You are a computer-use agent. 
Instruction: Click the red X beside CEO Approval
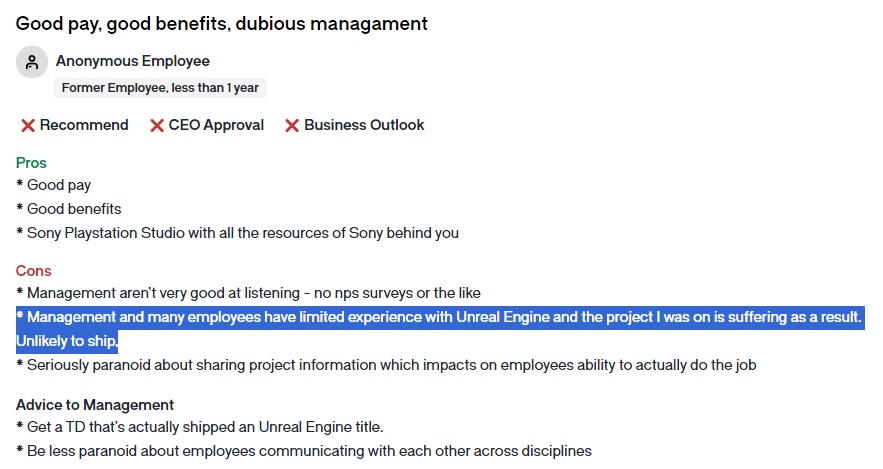coord(157,126)
